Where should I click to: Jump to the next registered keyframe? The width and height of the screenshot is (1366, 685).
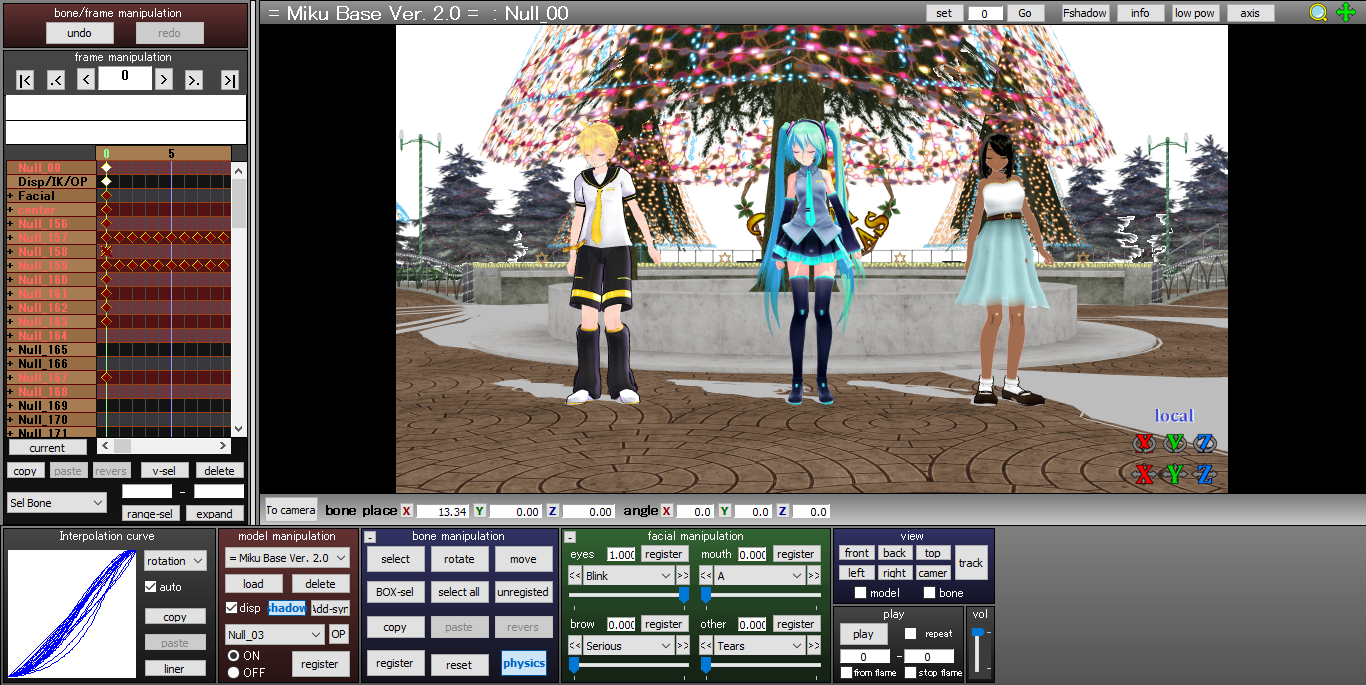pyautogui.click(x=194, y=79)
